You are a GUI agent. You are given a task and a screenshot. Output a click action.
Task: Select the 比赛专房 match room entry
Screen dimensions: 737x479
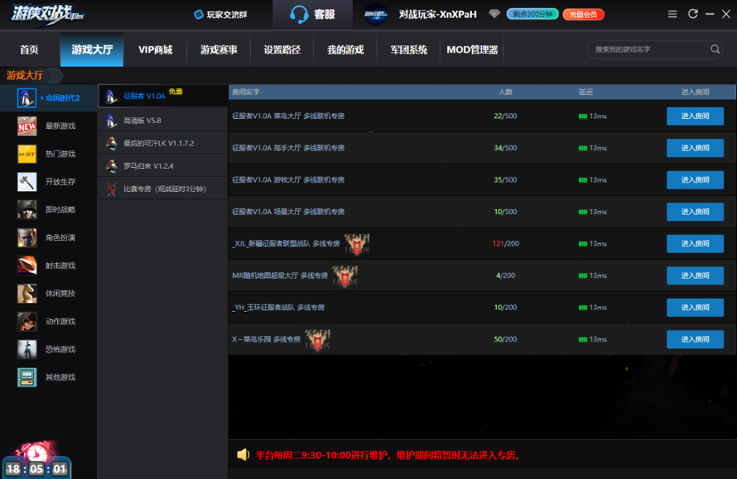tap(163, 189)
